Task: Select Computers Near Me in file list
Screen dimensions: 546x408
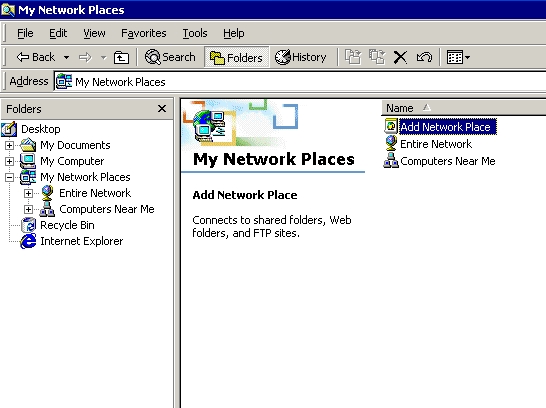Action: [448, 161]
